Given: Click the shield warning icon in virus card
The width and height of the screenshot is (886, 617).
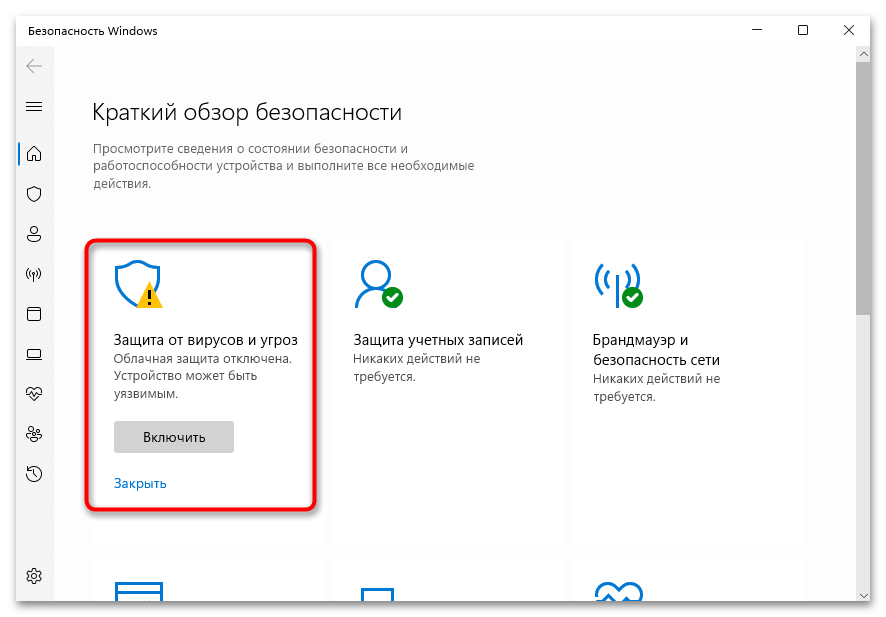Looking at the screenshot, I should click(138, 284).
